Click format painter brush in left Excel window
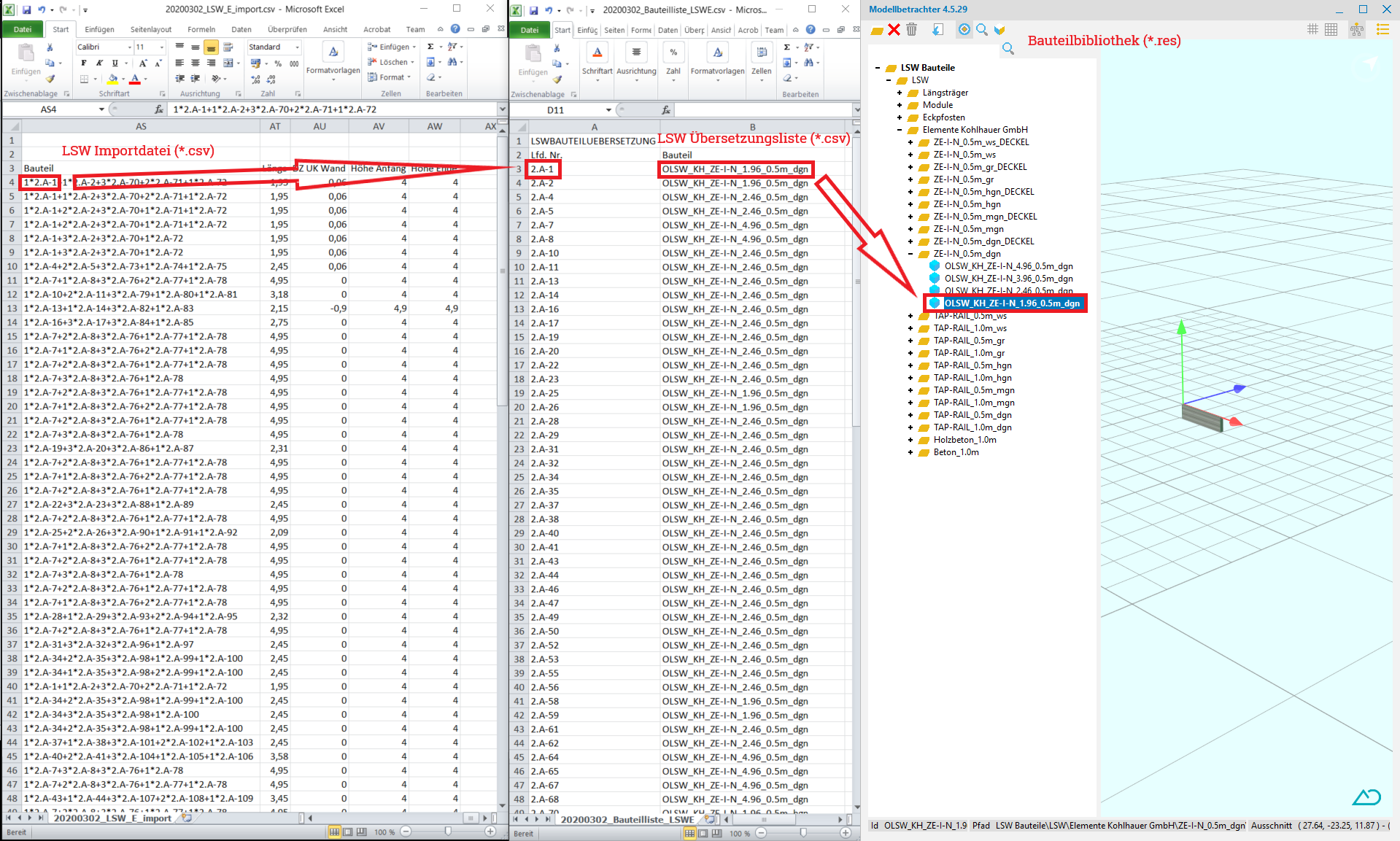1400x841 pixels. coord(50,78)
